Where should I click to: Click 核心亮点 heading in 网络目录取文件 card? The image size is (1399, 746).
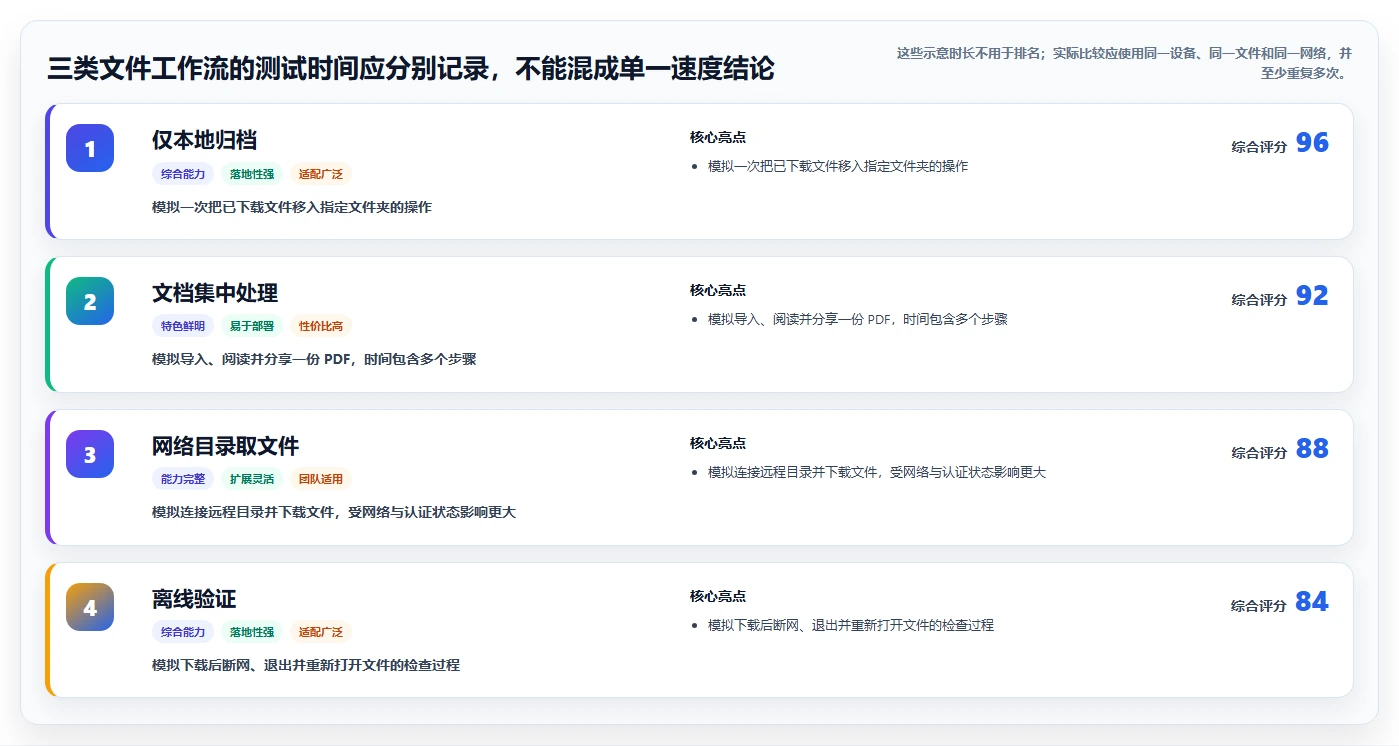(x=718, y=443)
